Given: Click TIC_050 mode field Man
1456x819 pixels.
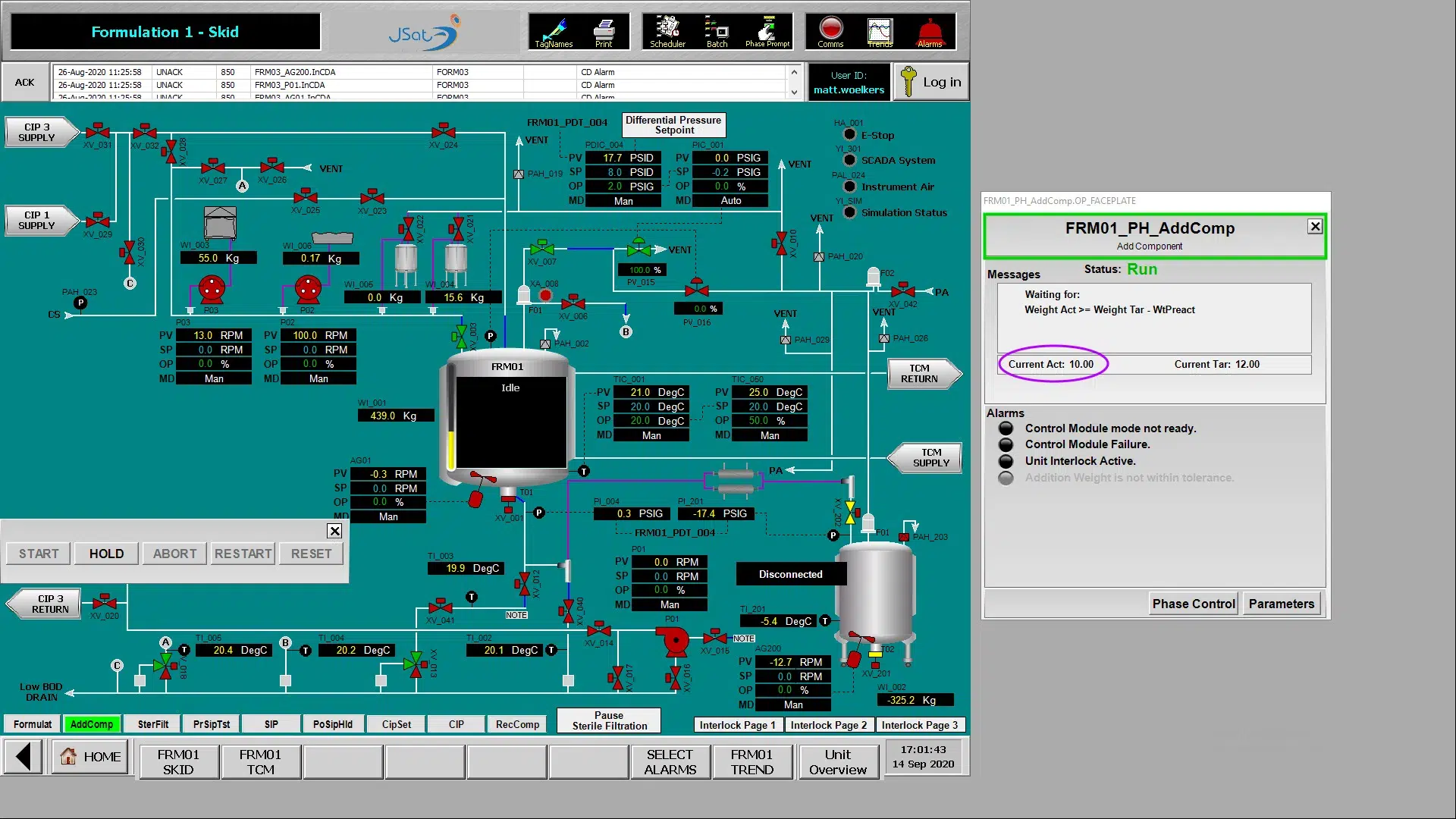Looking at the screenshot, I should [770, 435].
